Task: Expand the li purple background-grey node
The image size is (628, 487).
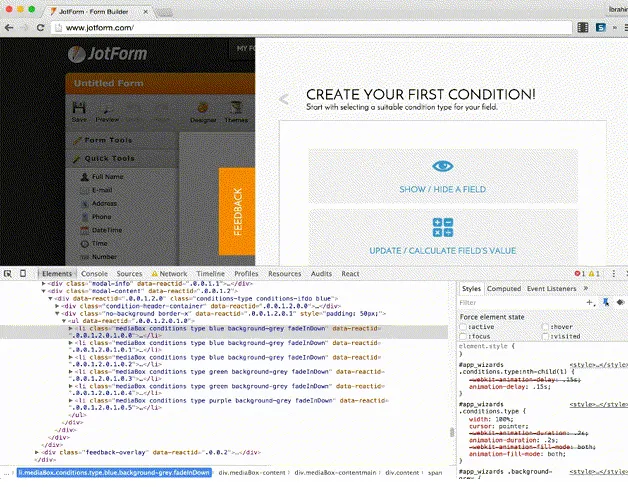Action: pyautogui.click(x=70, y=400)
